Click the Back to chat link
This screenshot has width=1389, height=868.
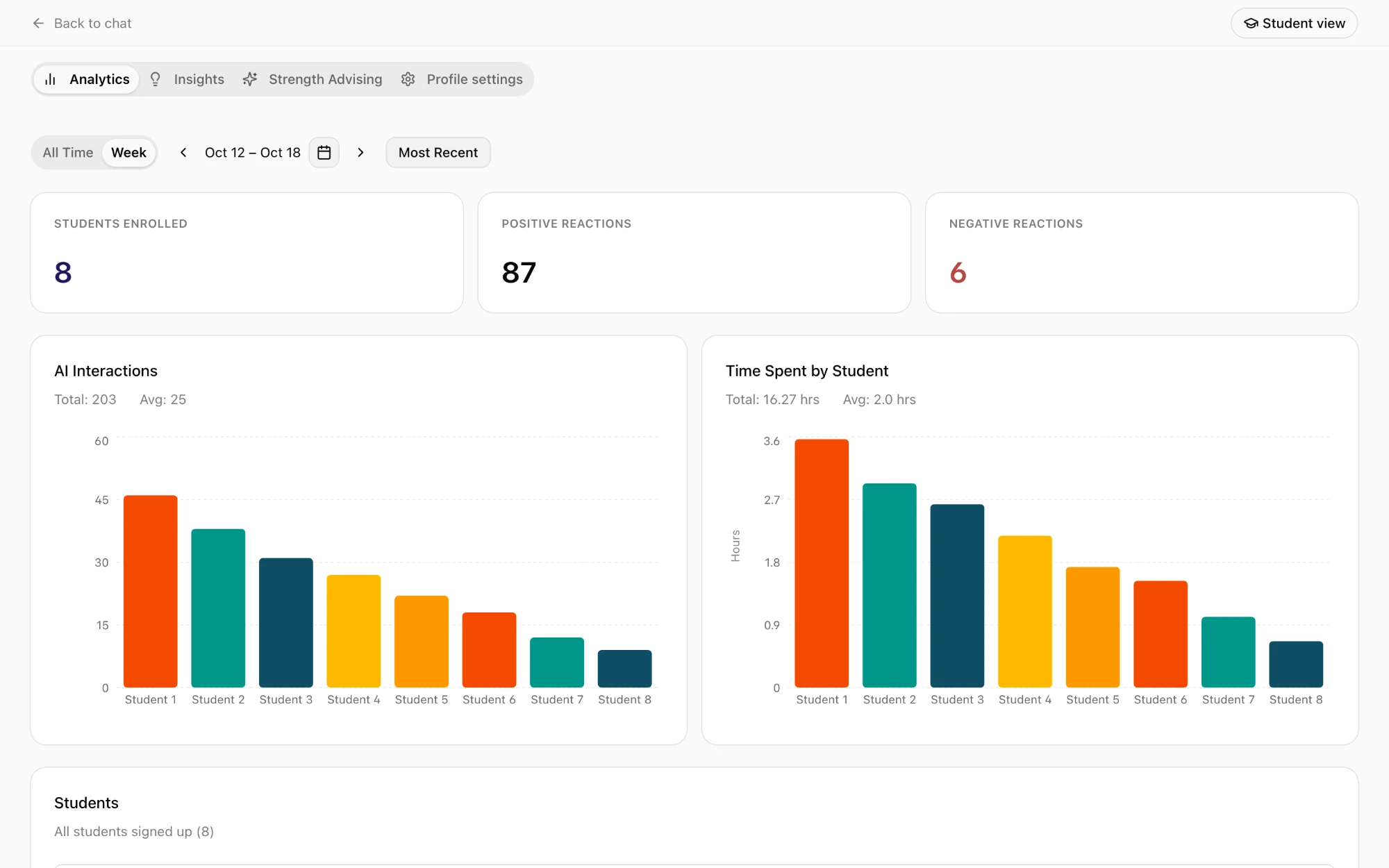82,23
